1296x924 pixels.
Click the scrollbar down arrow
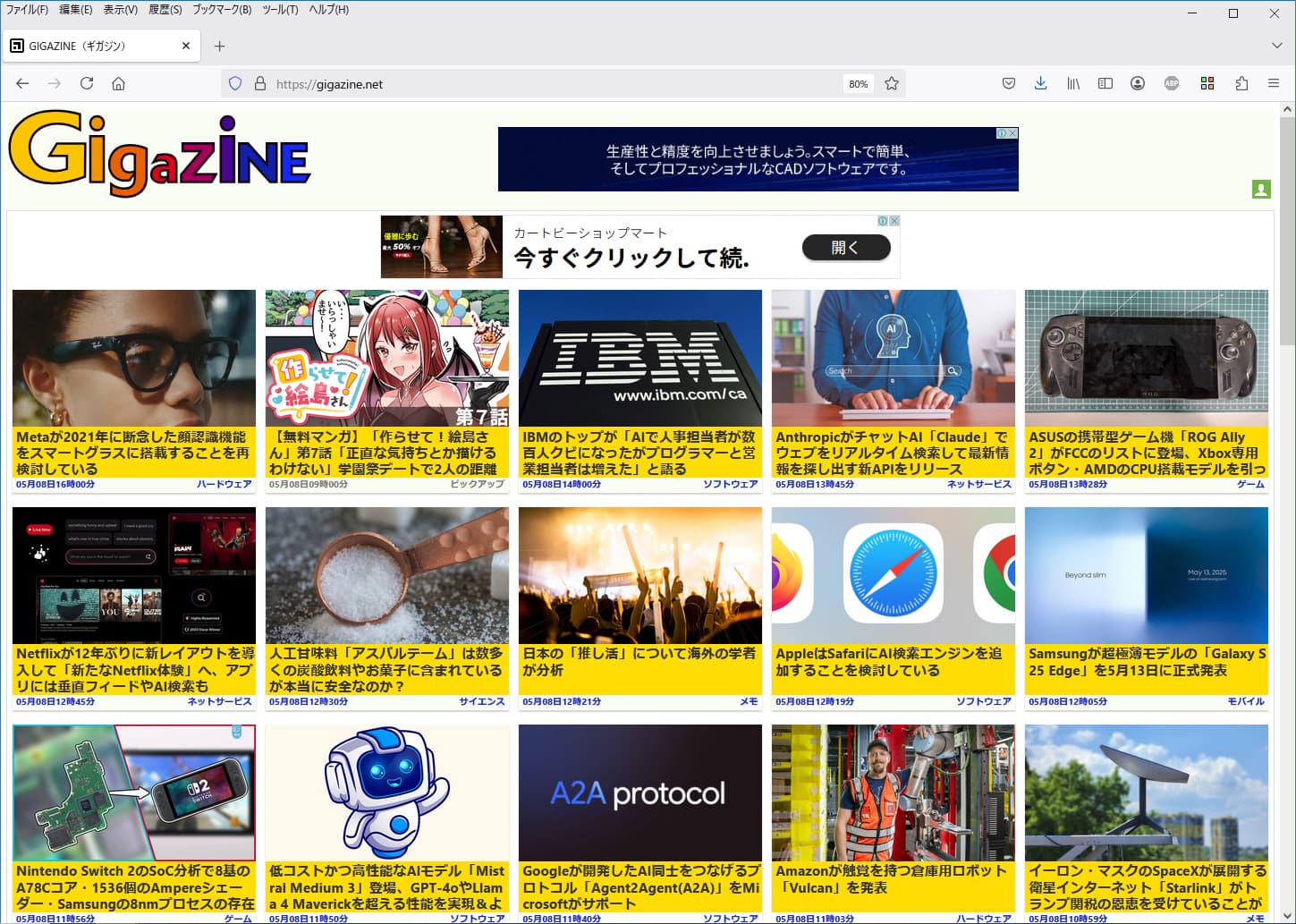1287,915
